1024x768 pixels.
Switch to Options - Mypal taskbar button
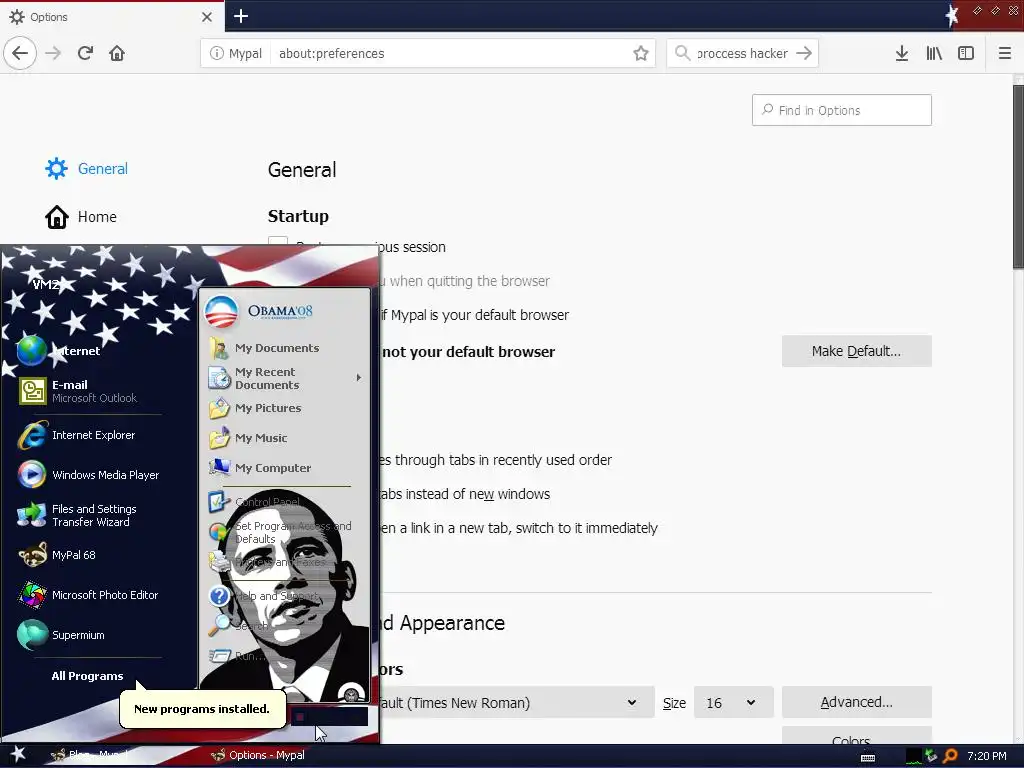point(258,755)
